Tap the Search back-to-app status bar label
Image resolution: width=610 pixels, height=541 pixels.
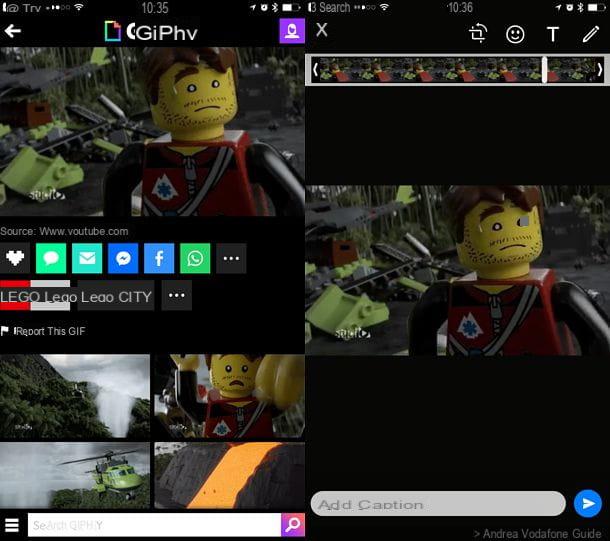click(x=329, y=7)
